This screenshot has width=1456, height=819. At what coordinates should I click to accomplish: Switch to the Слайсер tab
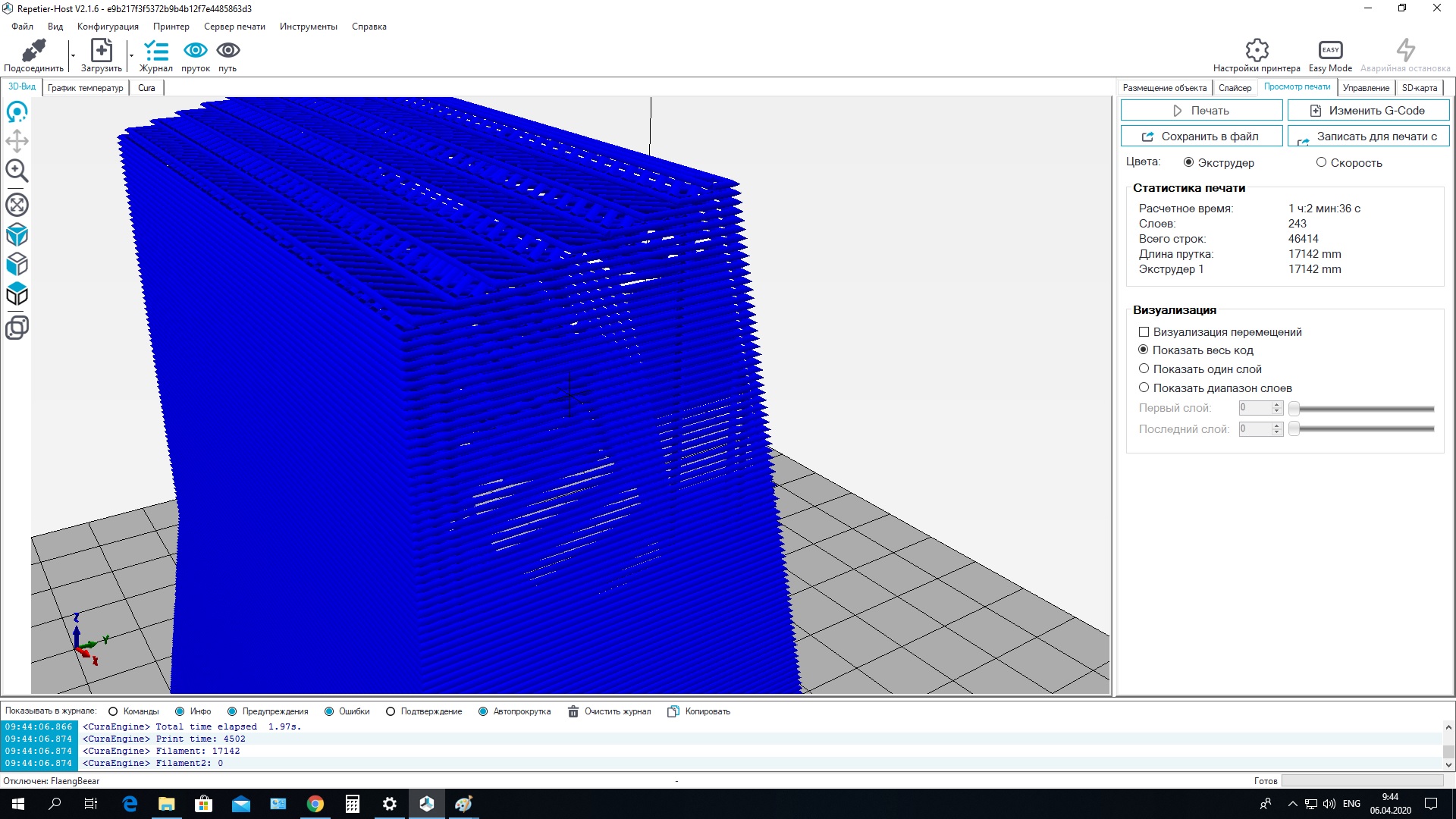[x=1235, y=88]
